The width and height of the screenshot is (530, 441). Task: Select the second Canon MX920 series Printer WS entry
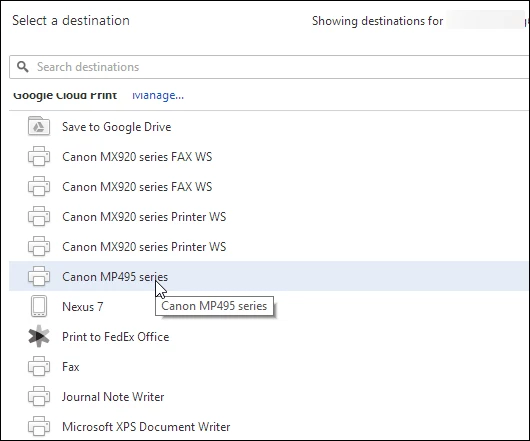coord(144,247)
